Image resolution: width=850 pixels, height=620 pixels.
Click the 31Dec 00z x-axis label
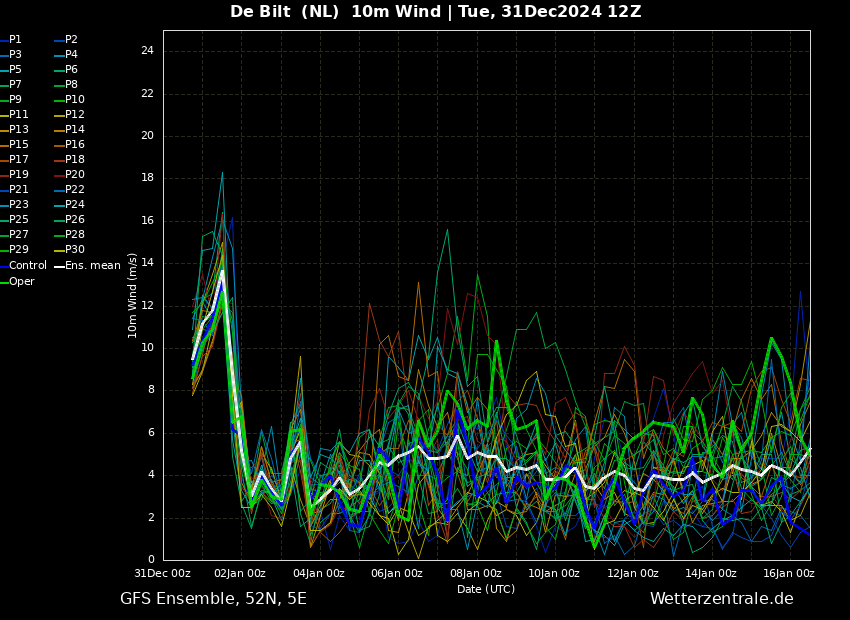click(162, 573)
